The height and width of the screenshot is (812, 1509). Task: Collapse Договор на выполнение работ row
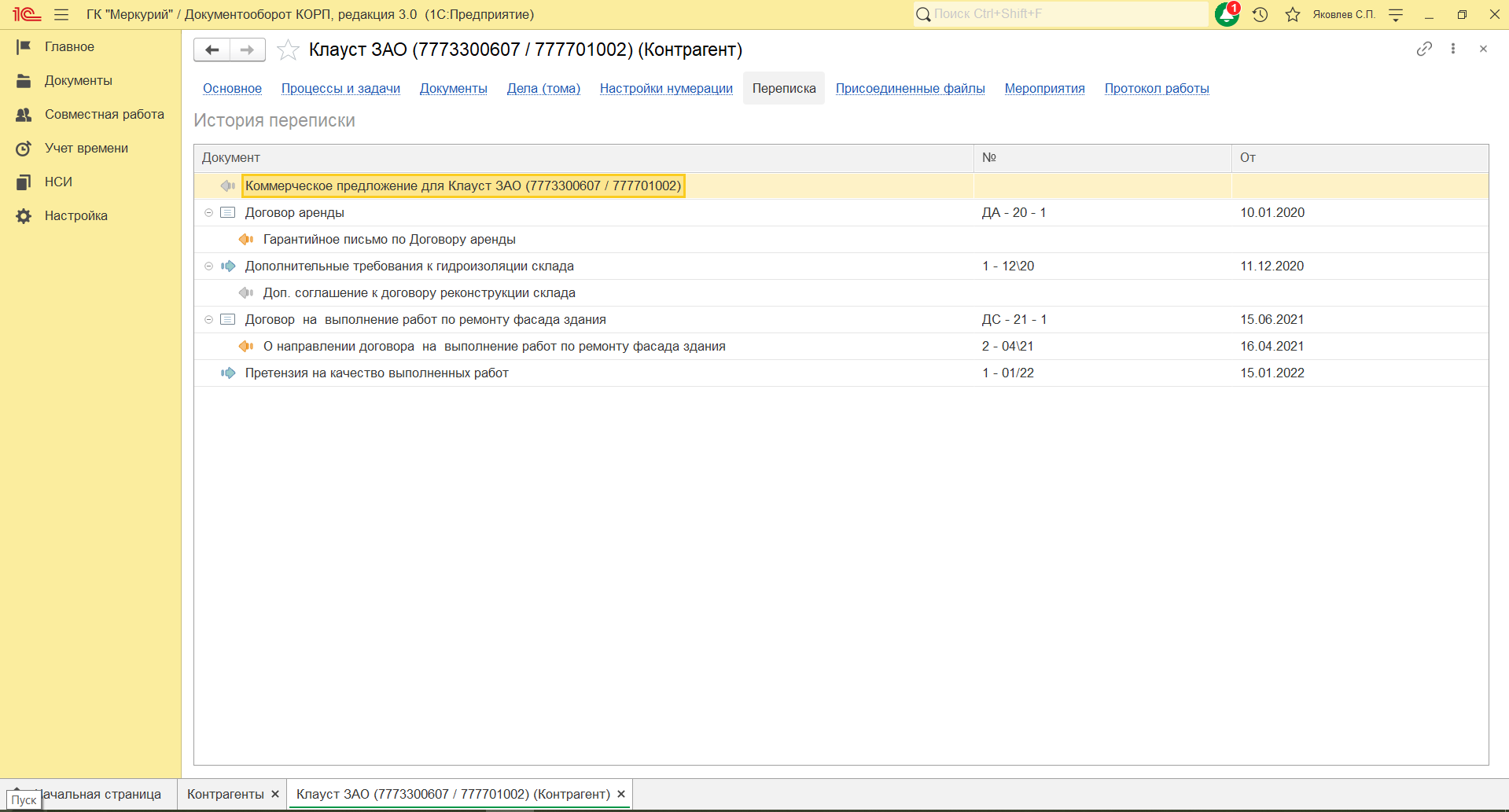click(208, 320)
